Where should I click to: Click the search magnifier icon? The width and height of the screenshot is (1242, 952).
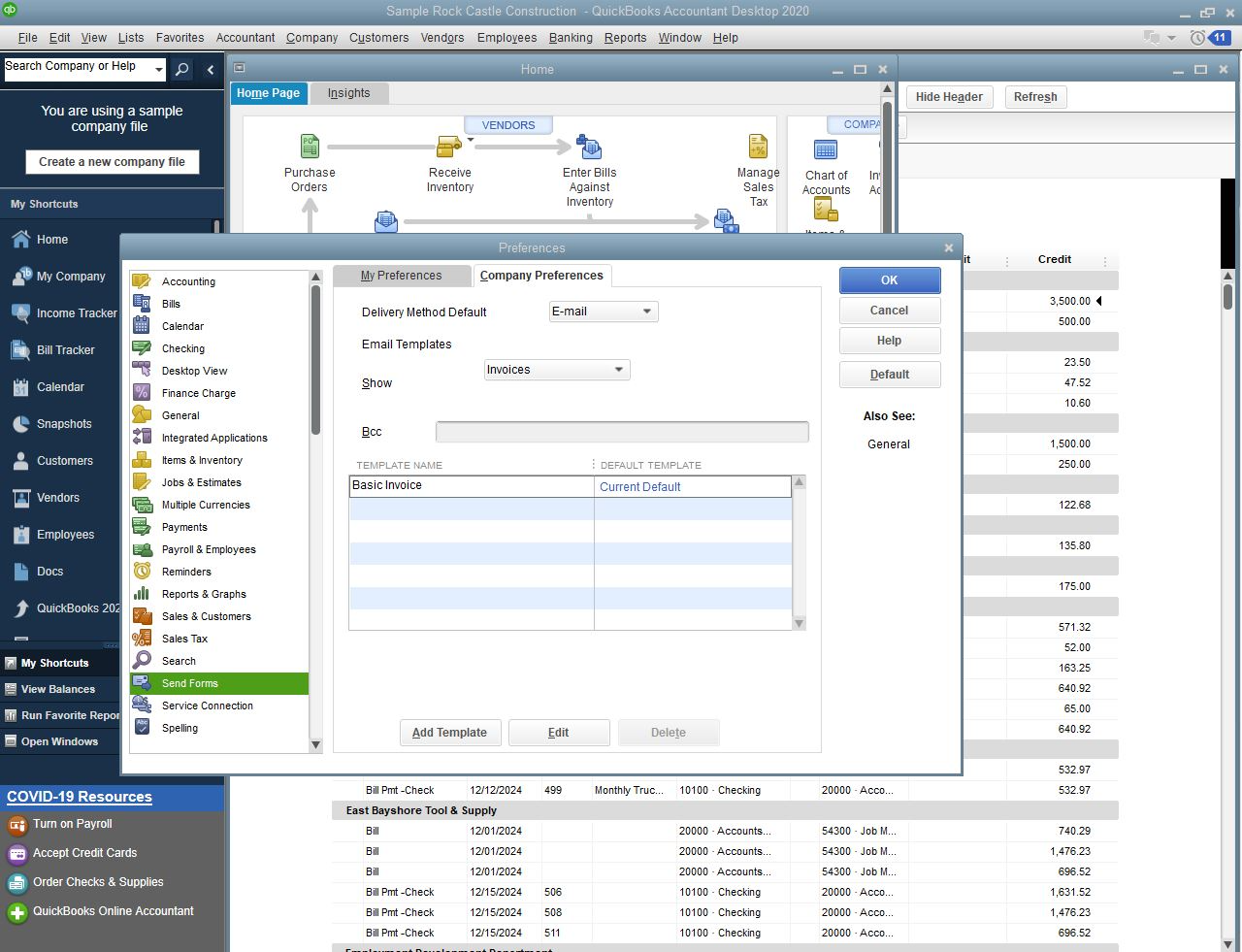(x=181, y=70)
